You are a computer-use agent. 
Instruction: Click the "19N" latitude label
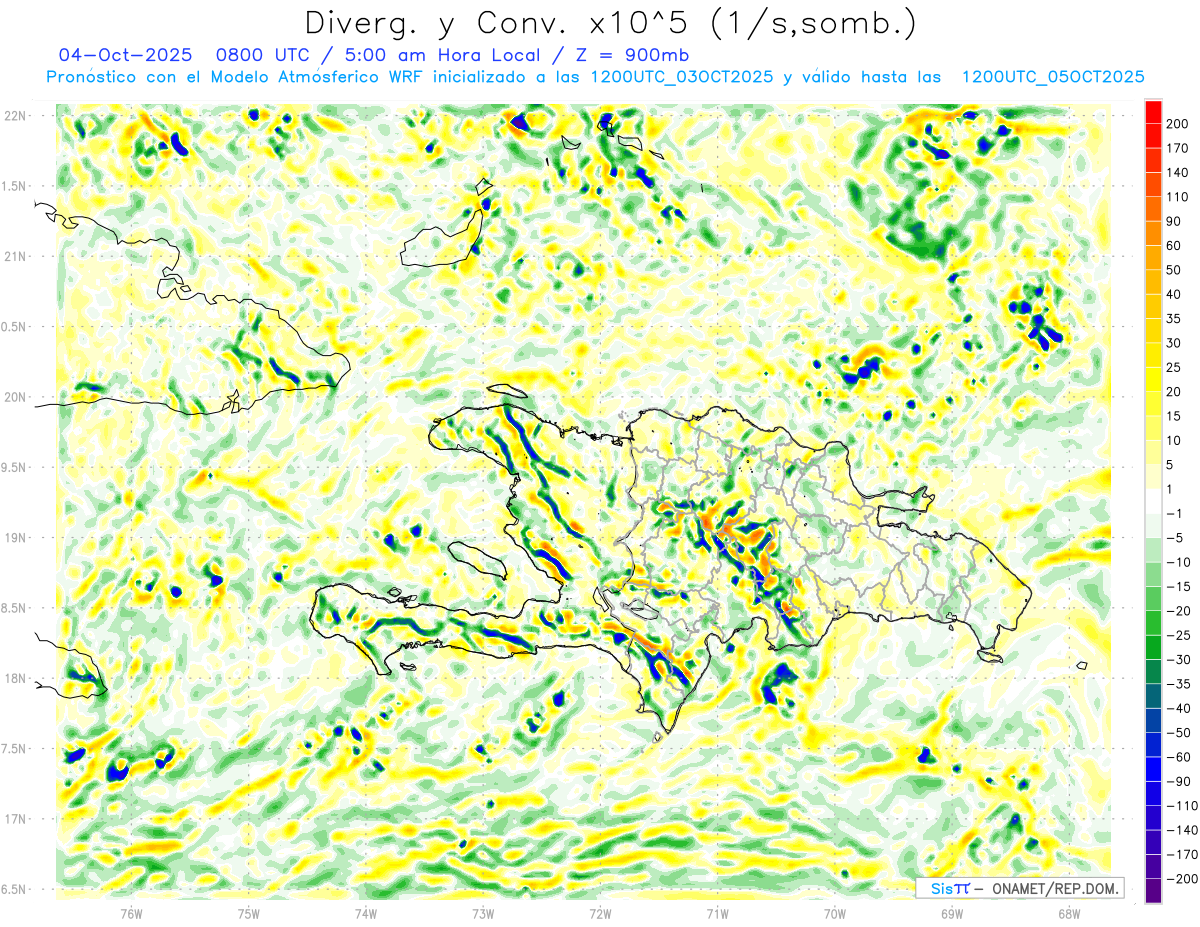pyautogui.click(x=14, y=538)
